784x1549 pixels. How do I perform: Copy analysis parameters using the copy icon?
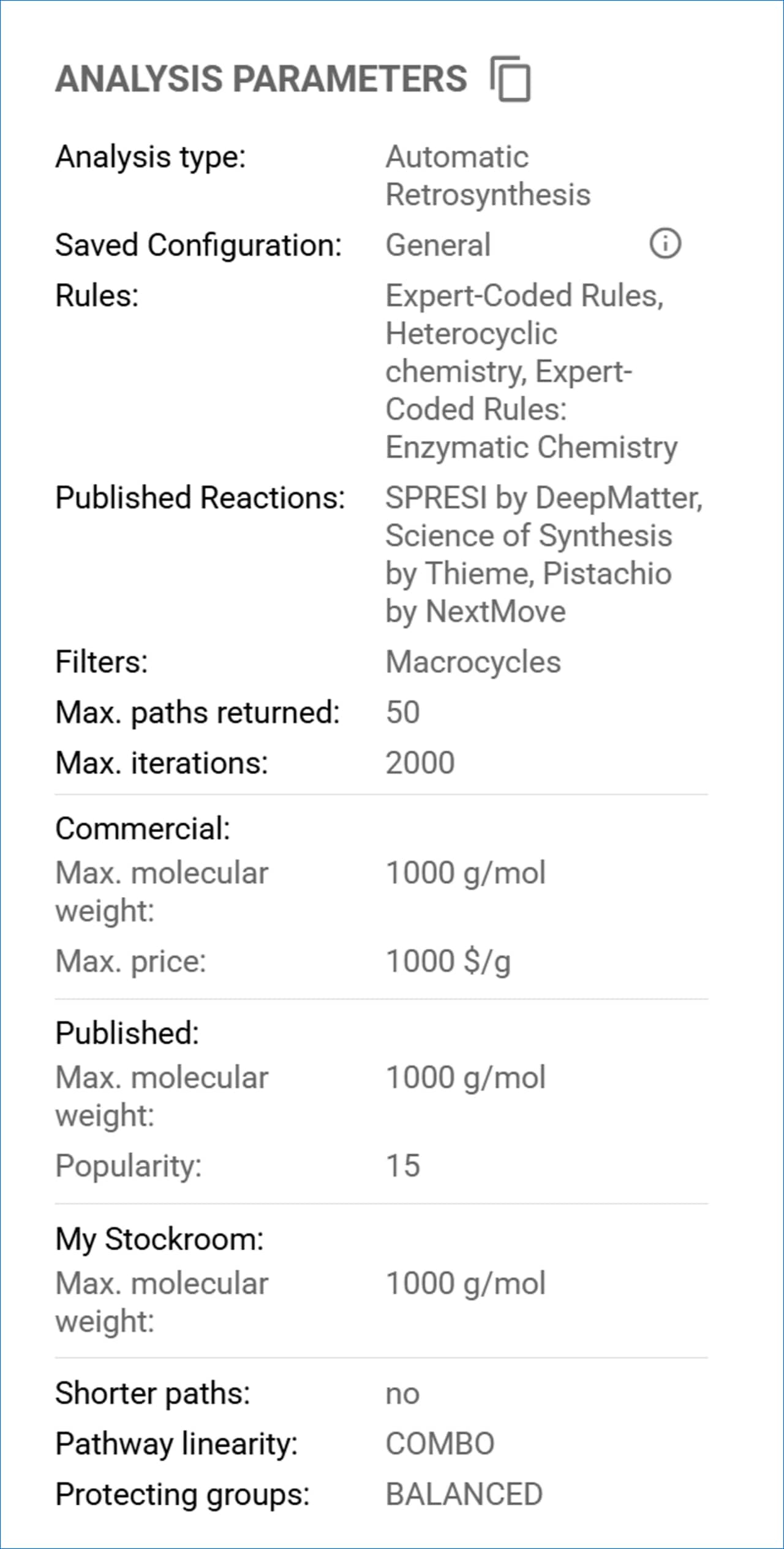pyautogui.click(x=510, y=78)
